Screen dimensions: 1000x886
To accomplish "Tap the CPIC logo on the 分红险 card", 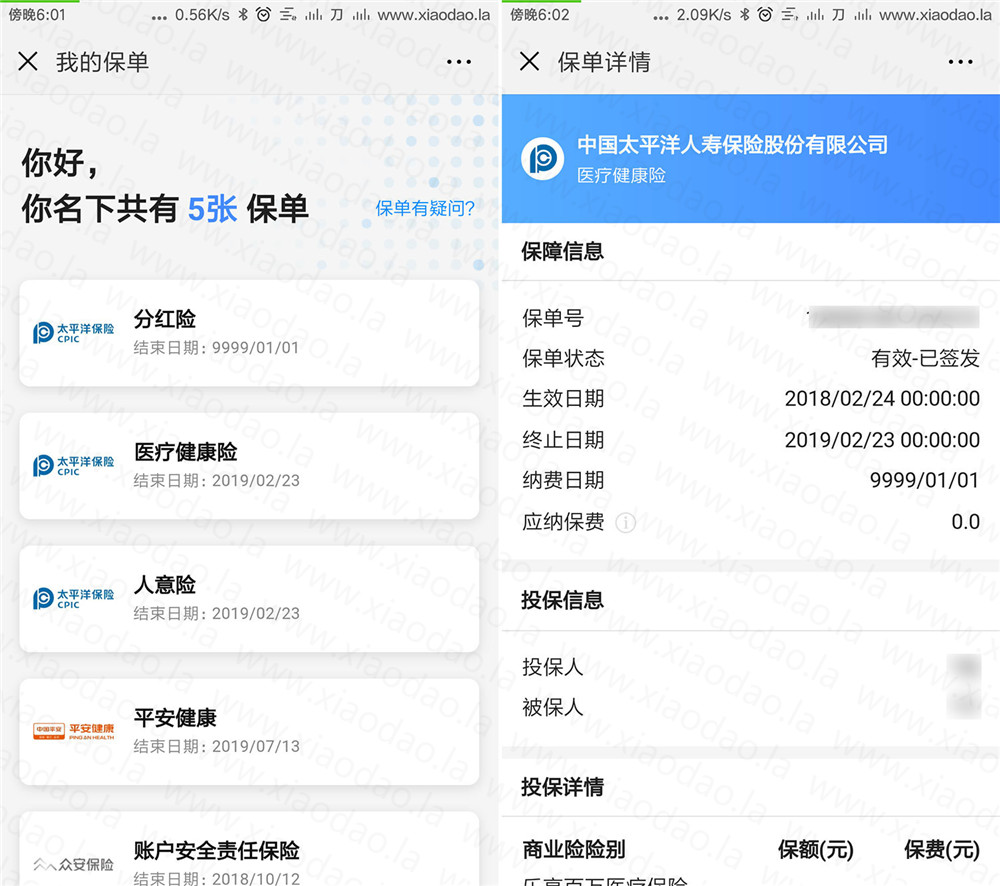I will click(73, 333).
